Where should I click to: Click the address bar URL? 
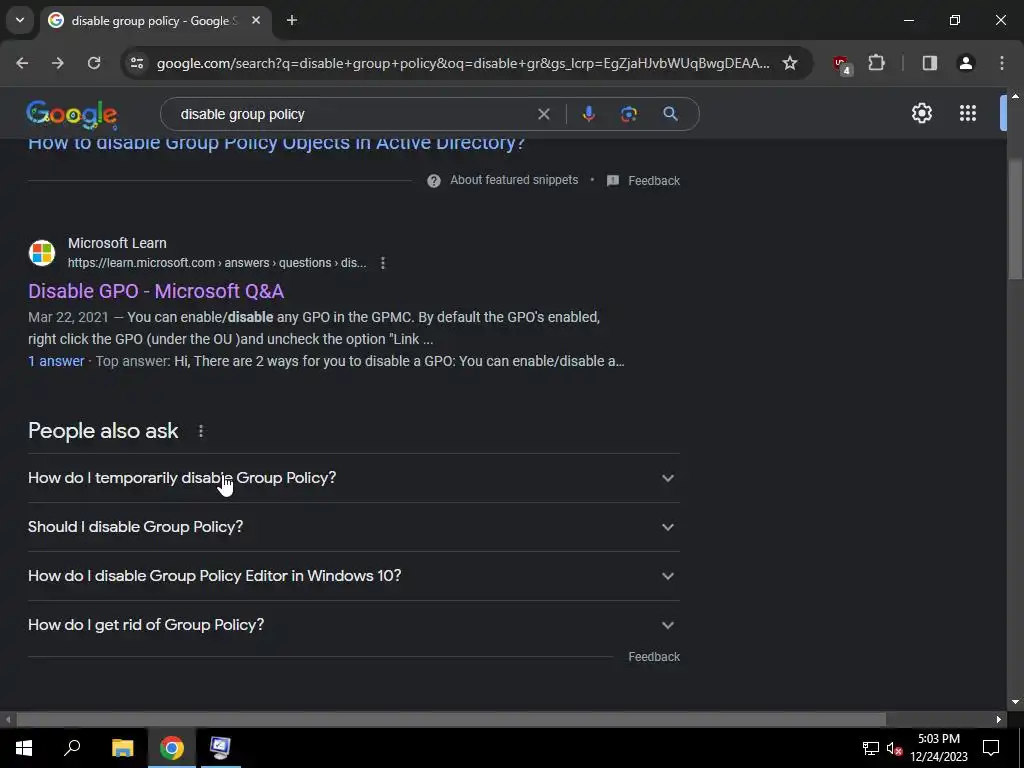click(463, 63)
